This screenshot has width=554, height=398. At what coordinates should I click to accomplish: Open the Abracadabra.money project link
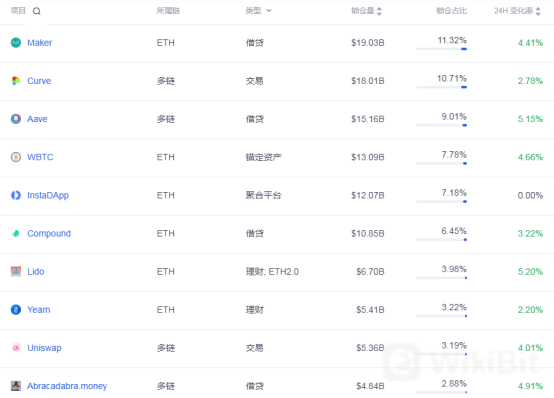67,386
